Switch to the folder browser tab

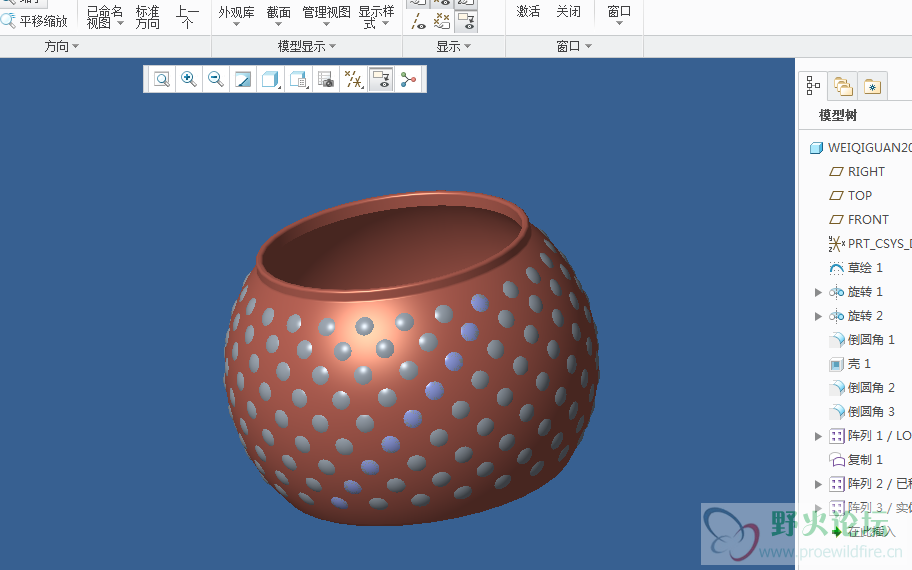pos(843,87)
